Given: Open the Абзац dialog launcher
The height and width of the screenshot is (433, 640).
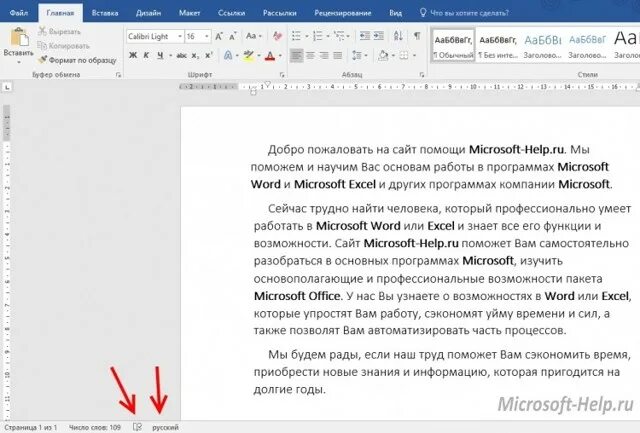Looking at the screenshot, I should 422,75.
